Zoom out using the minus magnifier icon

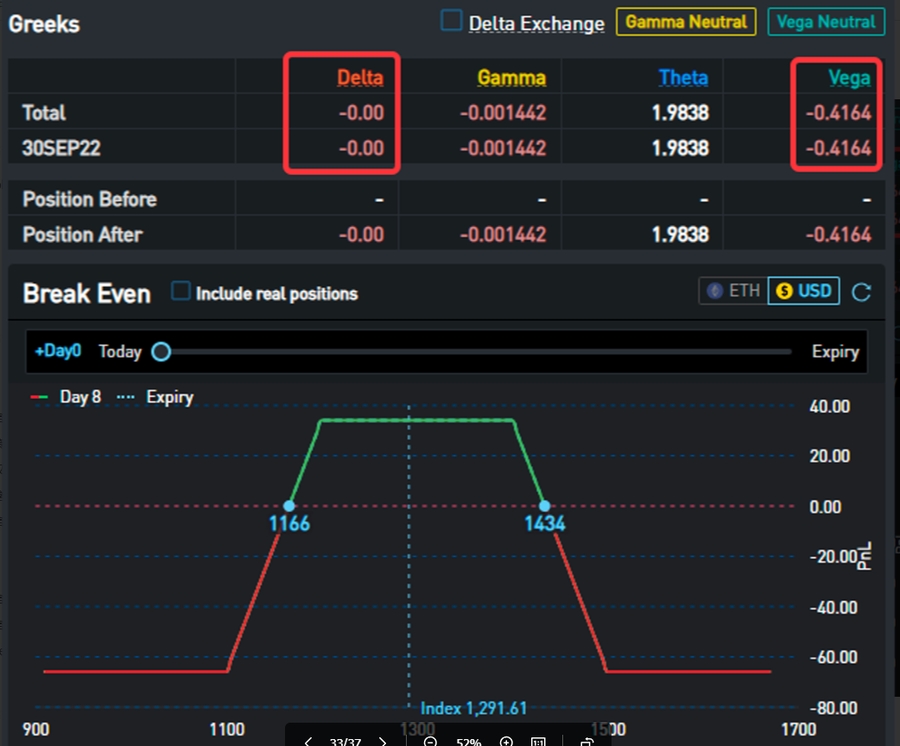tap(430, 741)
